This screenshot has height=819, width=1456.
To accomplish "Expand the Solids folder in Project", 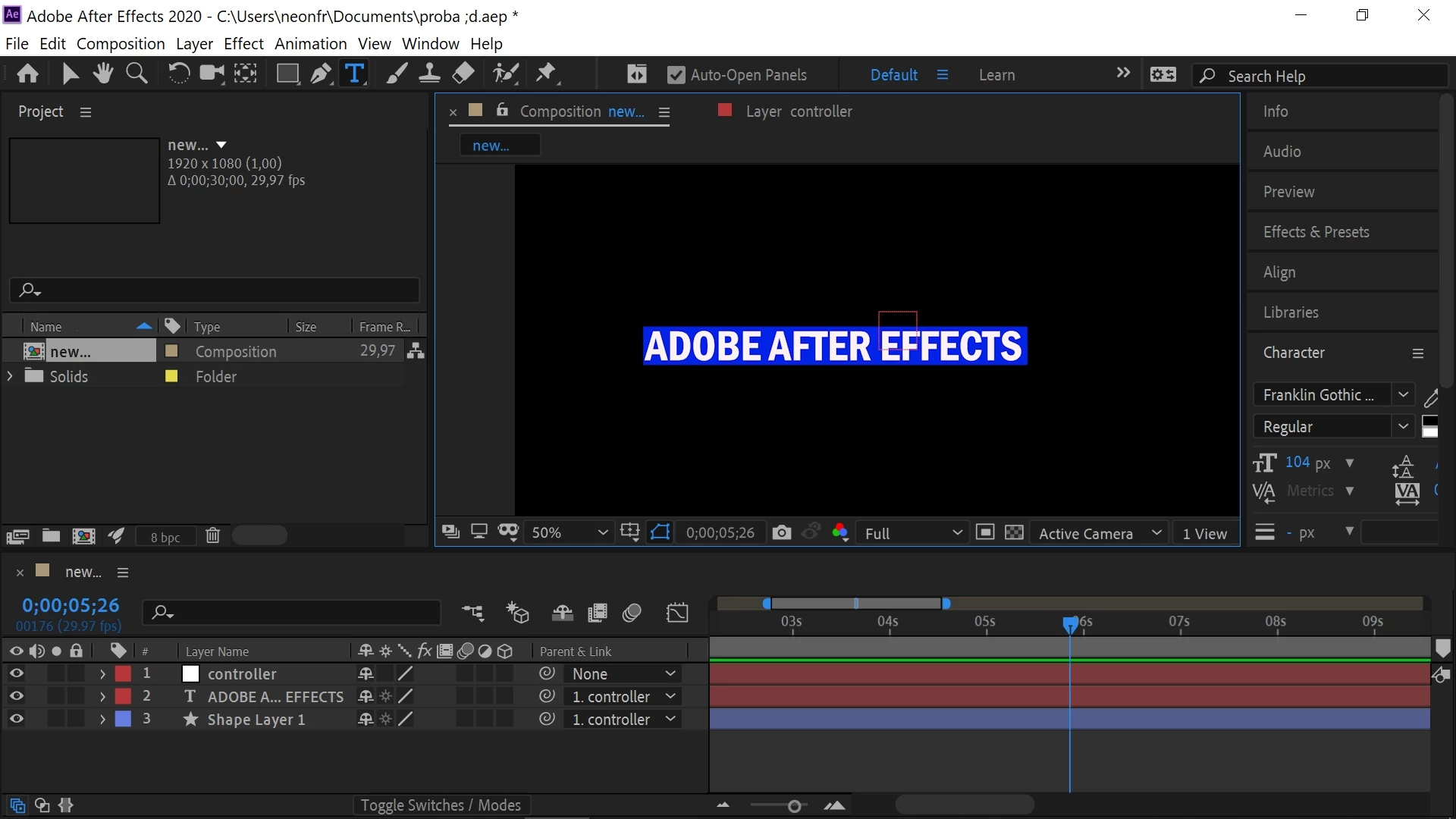I will click(x=10, y=376).
